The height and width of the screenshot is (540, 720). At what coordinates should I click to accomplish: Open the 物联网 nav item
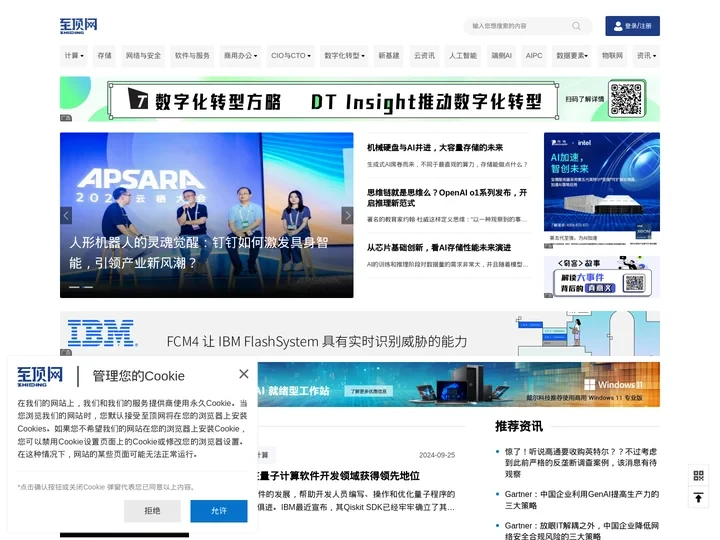[x=612, y=56]
